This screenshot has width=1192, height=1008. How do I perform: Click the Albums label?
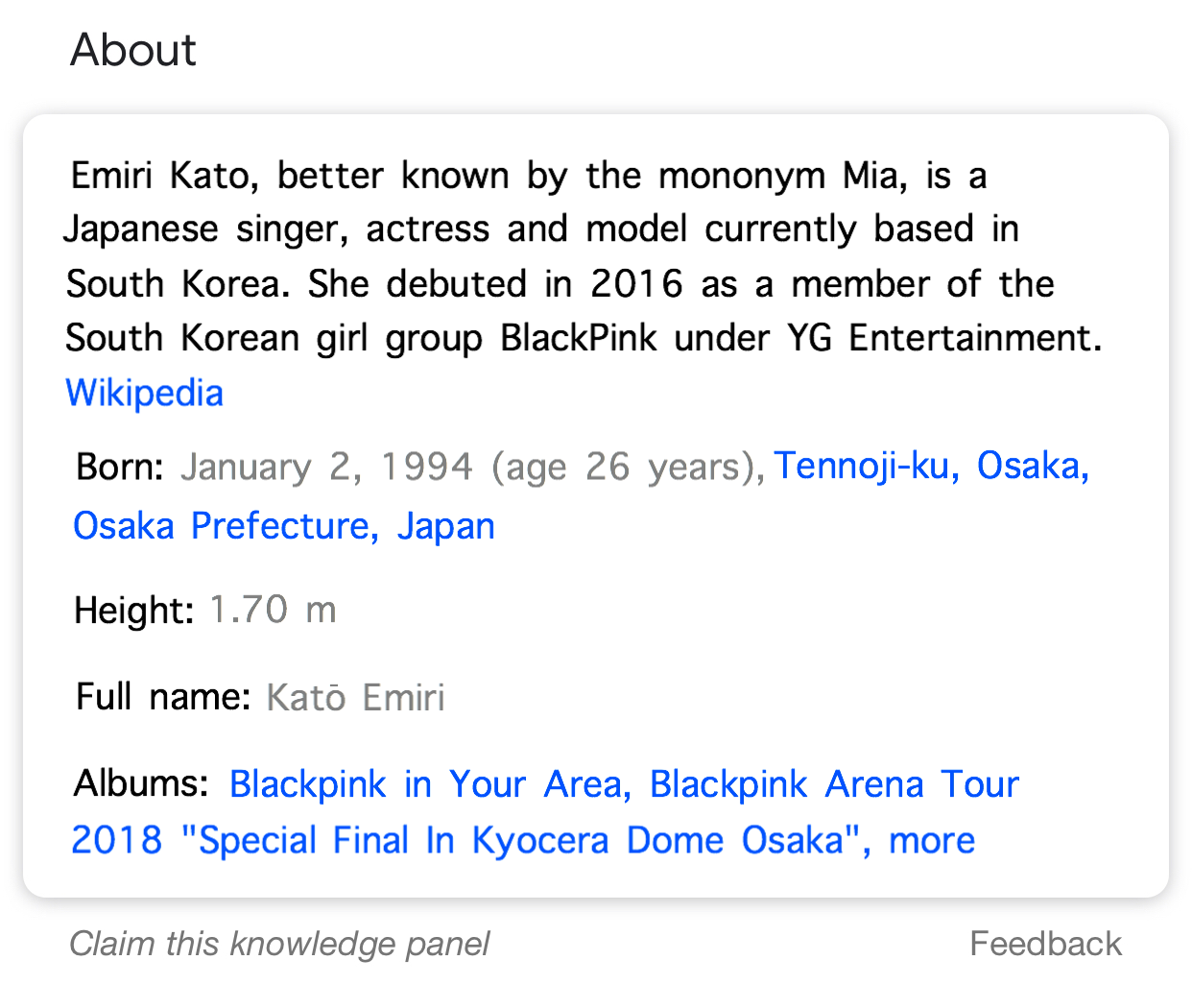[141, 784]
